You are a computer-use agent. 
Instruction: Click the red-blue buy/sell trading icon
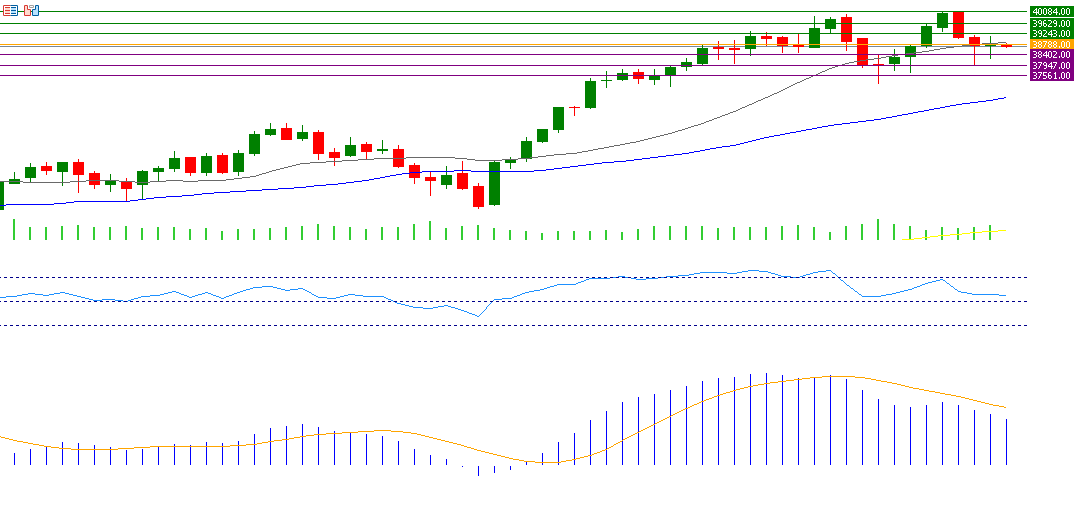pos(31,9)
